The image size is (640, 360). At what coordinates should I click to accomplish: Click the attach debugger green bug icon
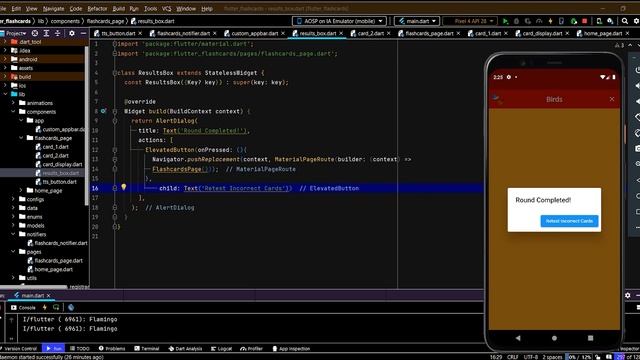click(x=573, y=21)
